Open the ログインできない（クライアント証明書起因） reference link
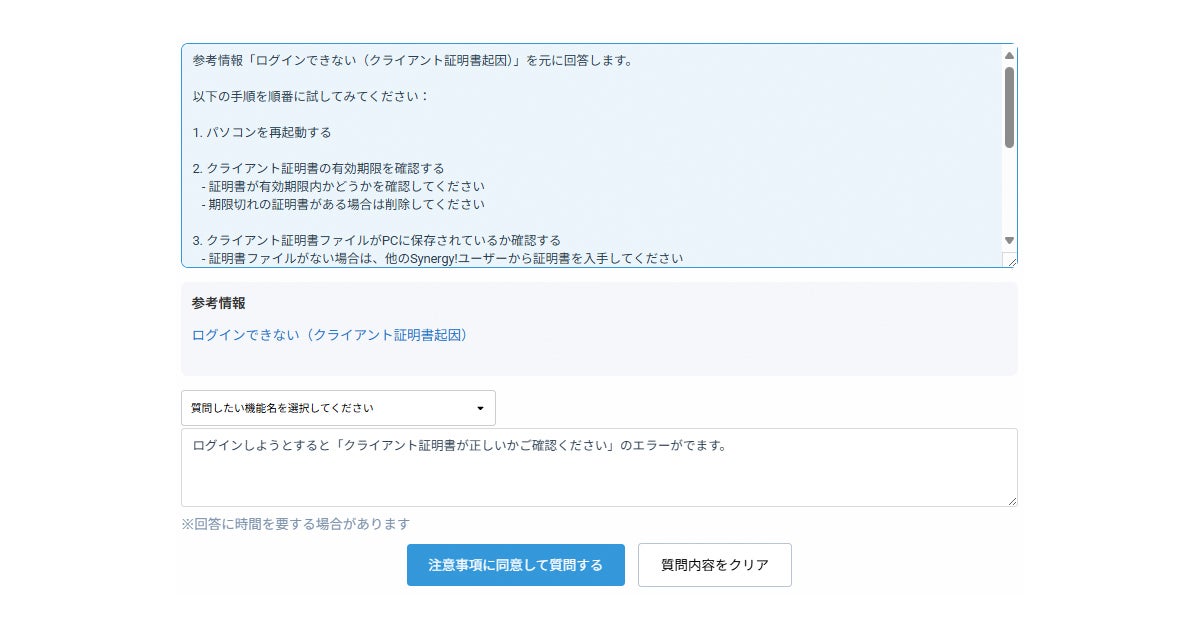 (x=329, y=335)
